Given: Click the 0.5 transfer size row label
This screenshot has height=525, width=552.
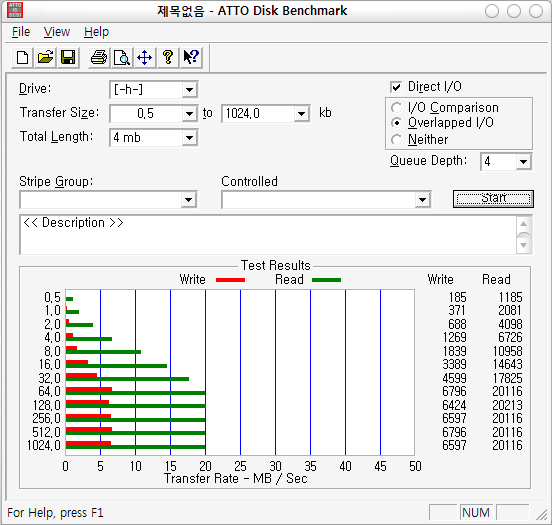Looking at the screenshot, I should click(52, 297).
